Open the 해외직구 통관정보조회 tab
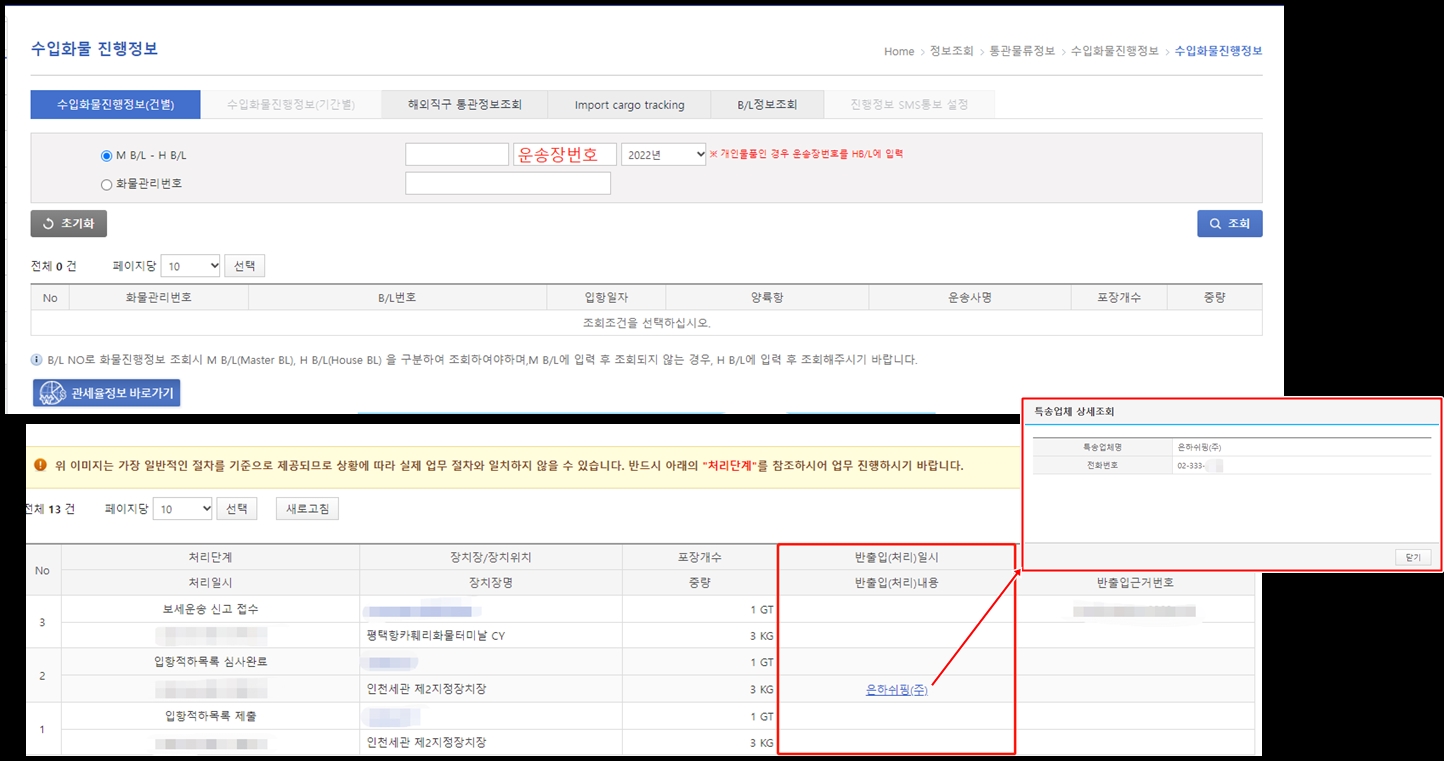 [x=464, y=104]
